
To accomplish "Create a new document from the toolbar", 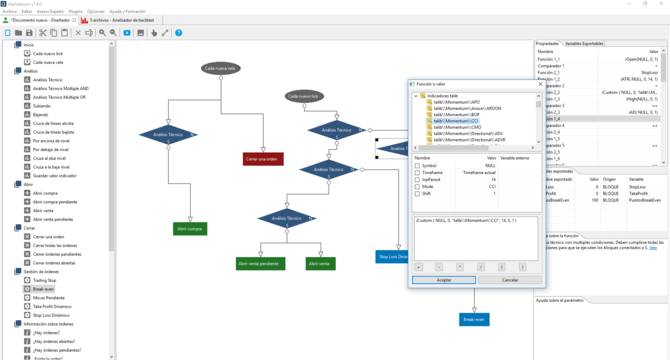I will [8, 33].
